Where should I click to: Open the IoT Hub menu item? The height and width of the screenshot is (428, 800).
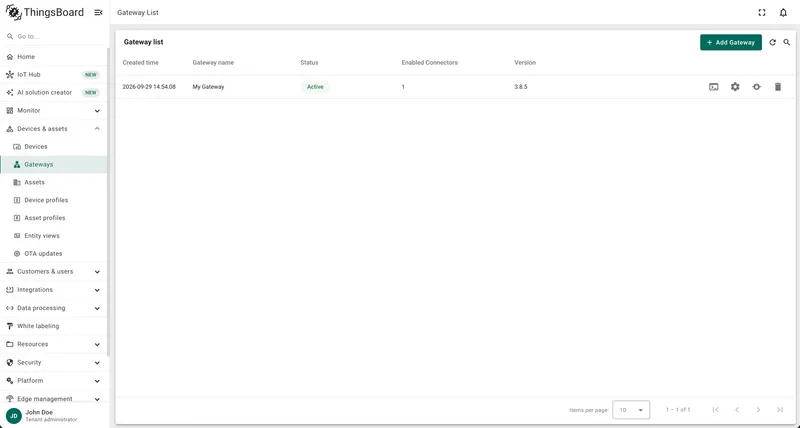pyautogui.click(x=54, y=74)
